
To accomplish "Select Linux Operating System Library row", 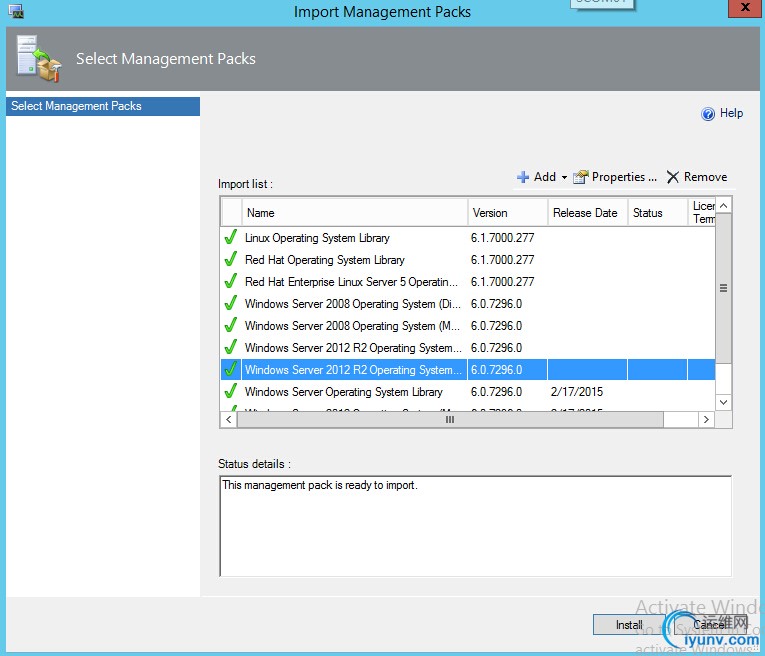I will tap(468, 238).
